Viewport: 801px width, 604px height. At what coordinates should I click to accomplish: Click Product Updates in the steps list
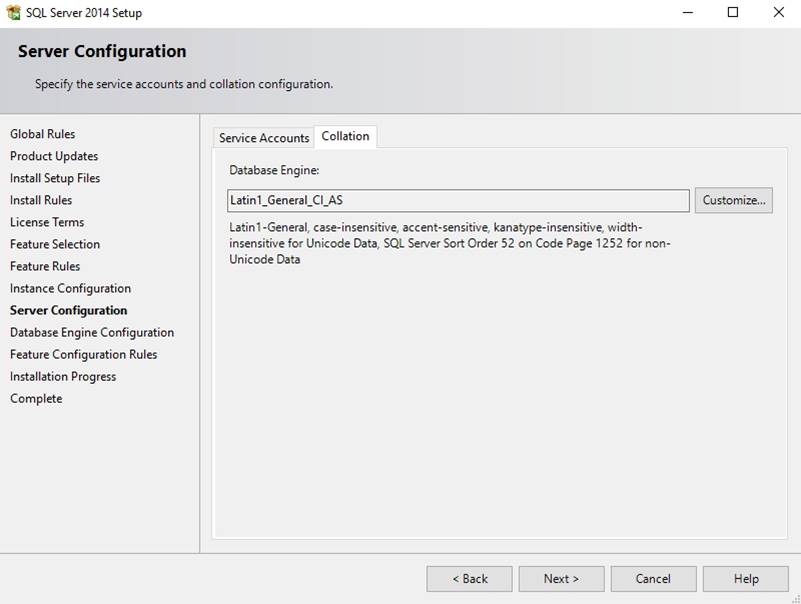pyautogui.click(x=54, y=156)
